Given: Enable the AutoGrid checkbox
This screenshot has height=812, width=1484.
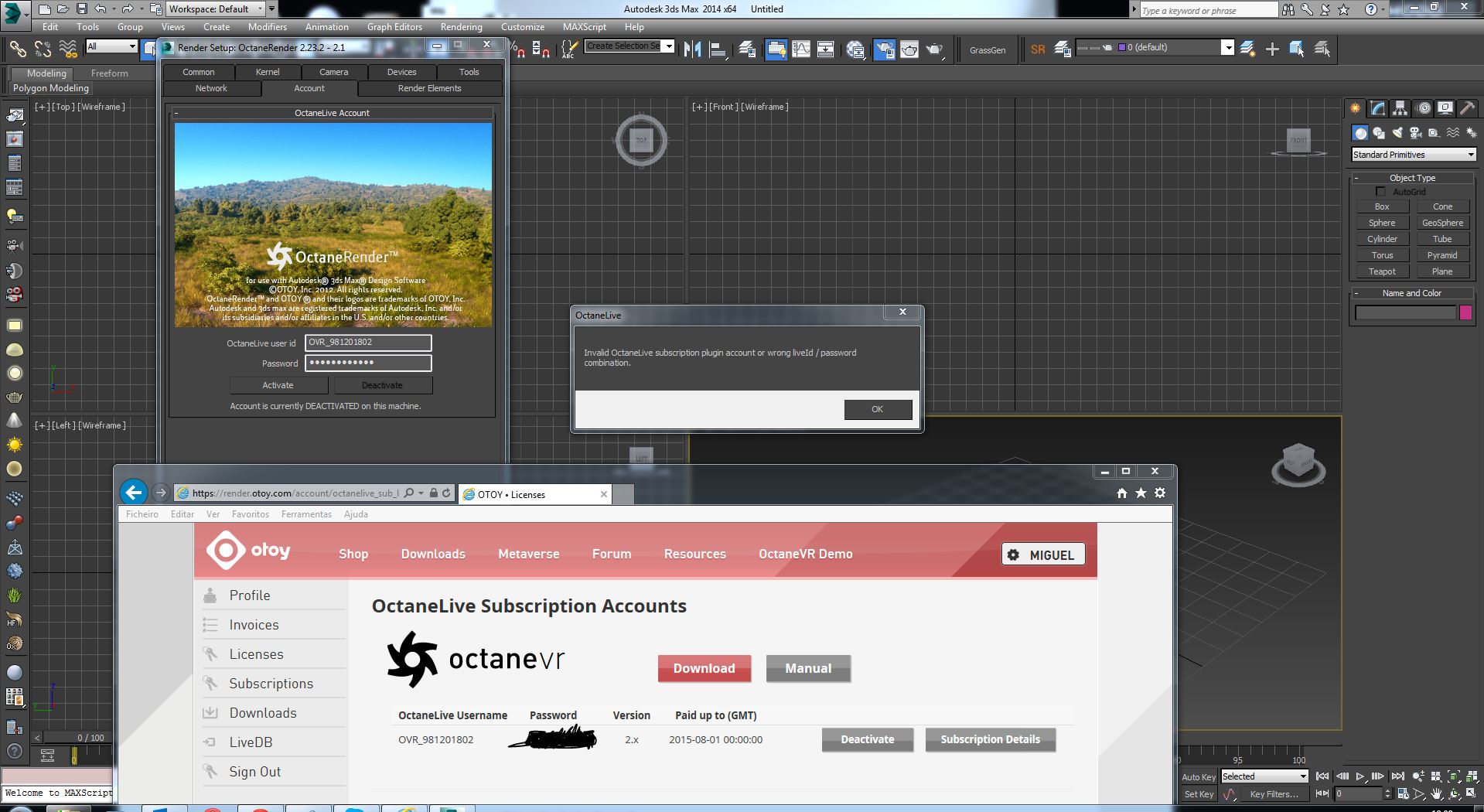Looking at the screenshot, I should [1380, 192].
